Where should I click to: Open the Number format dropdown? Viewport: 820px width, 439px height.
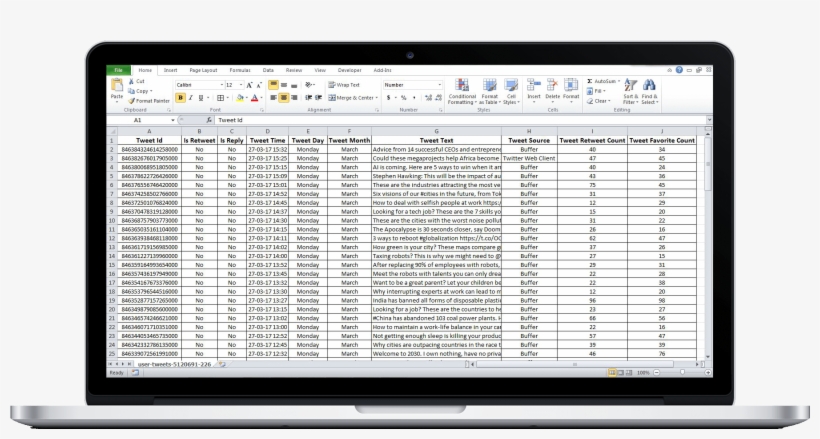click(x=439, y=85)
